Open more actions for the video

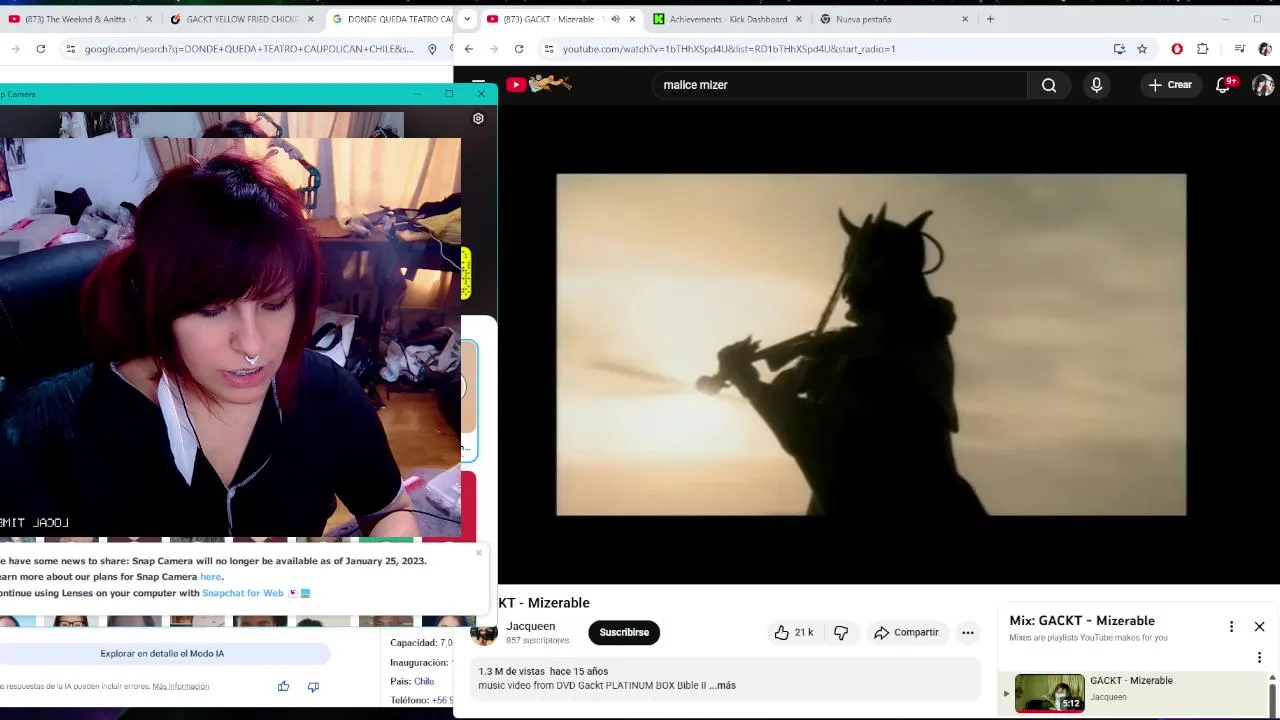click(x=967, y=632)
